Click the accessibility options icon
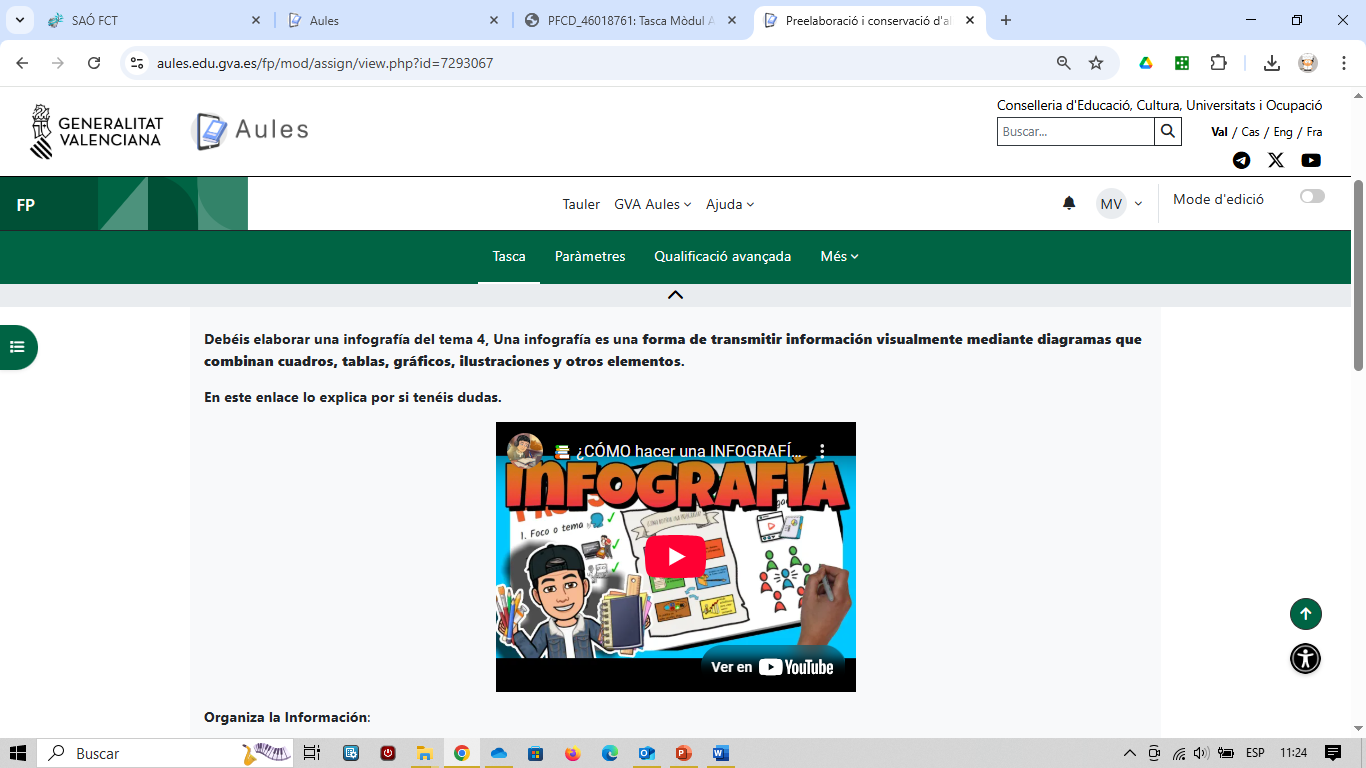Screen dimensions: 1366x768 coord(1305,658)
